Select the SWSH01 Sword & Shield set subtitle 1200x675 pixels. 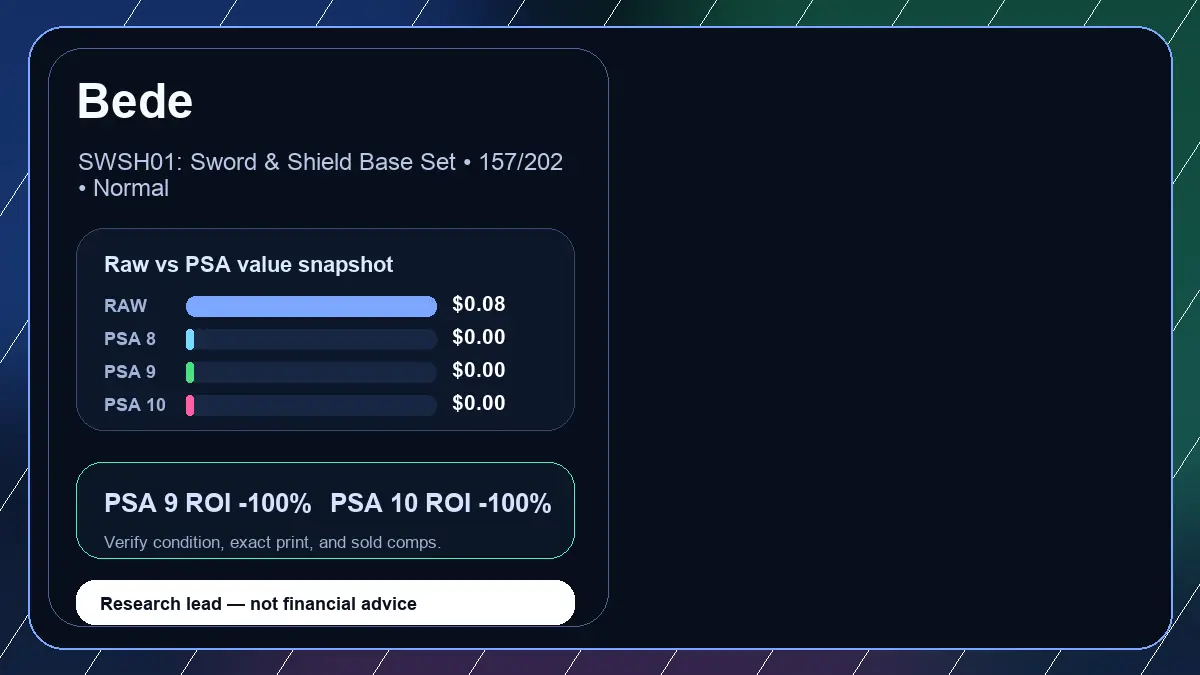pos(320,175)
